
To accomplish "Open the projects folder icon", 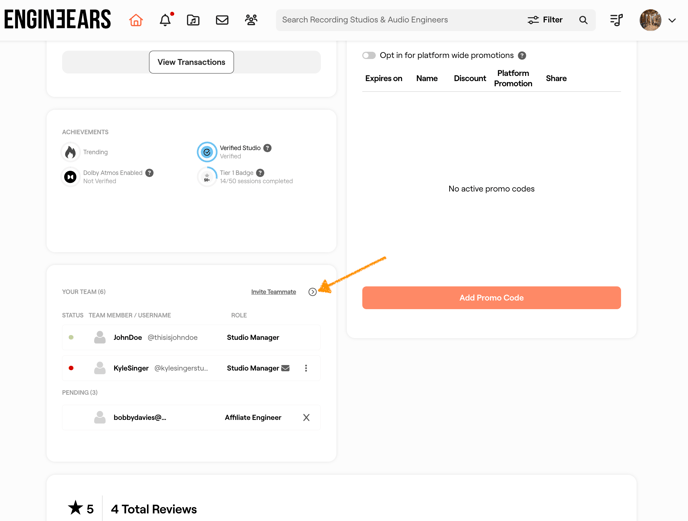I will (193, 20).
